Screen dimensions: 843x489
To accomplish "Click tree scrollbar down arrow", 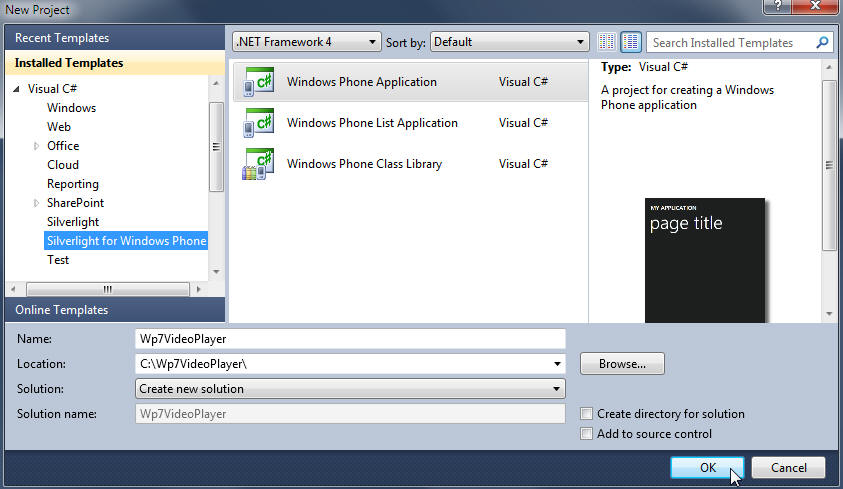I will (216, 271).
